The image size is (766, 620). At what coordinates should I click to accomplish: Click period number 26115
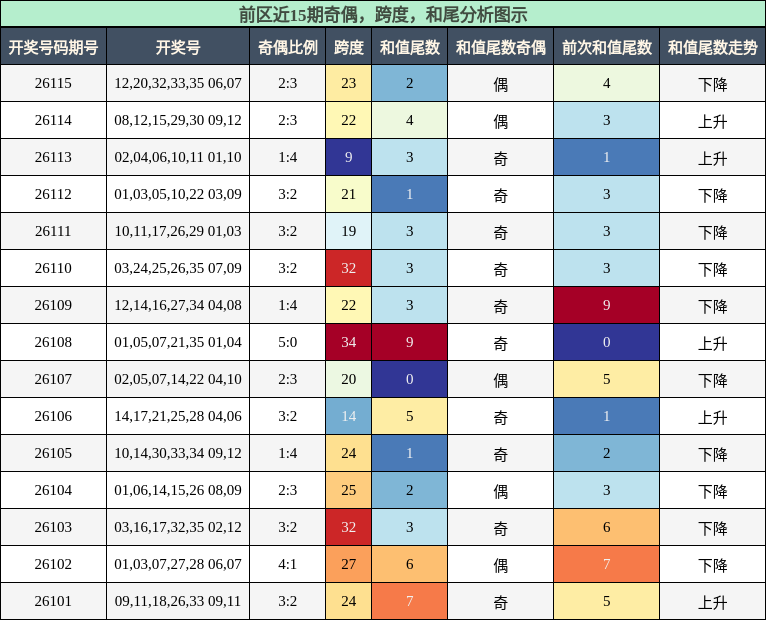[x=53, y=83]
